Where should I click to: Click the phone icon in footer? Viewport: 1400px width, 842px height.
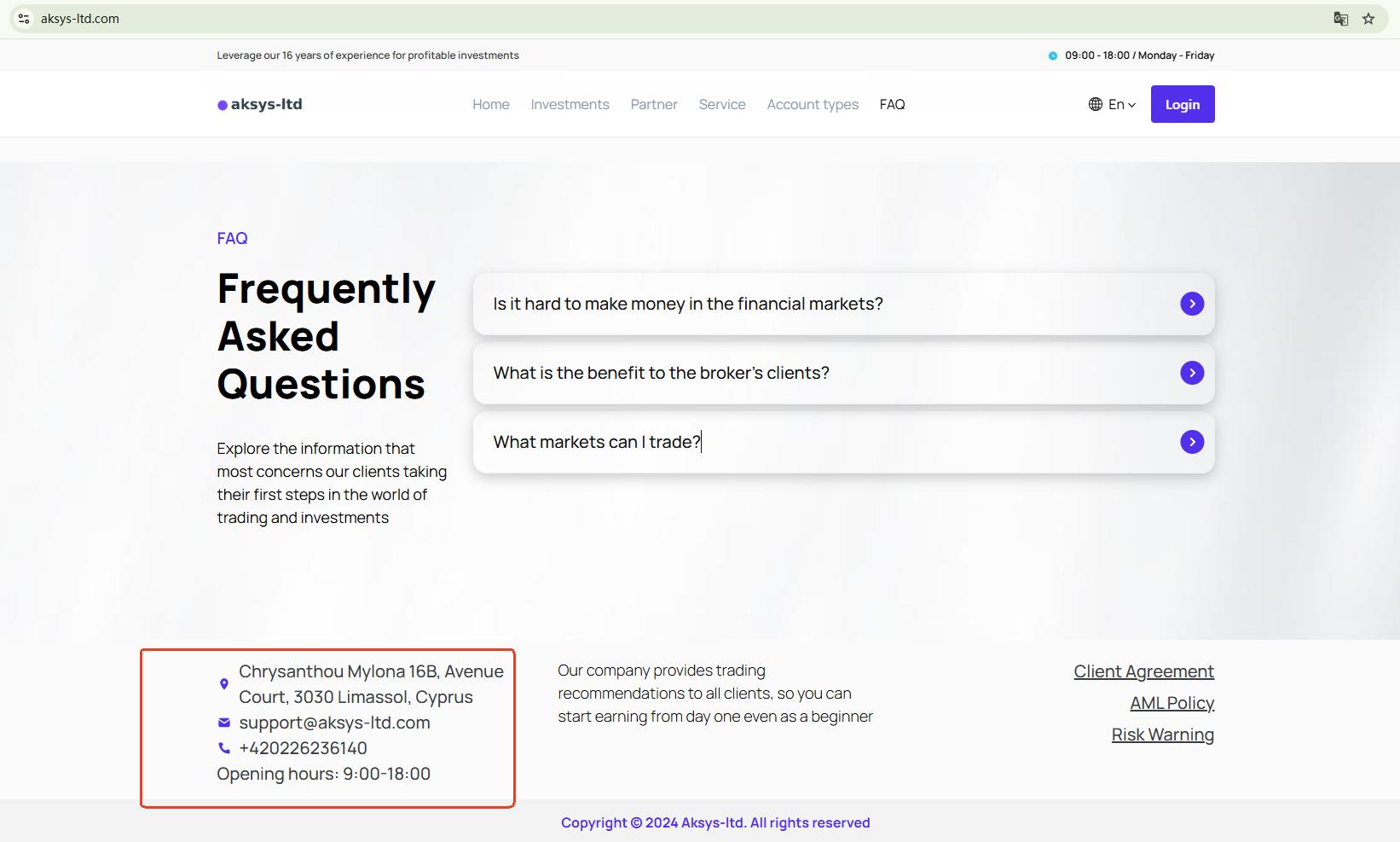tap(224, 748)
